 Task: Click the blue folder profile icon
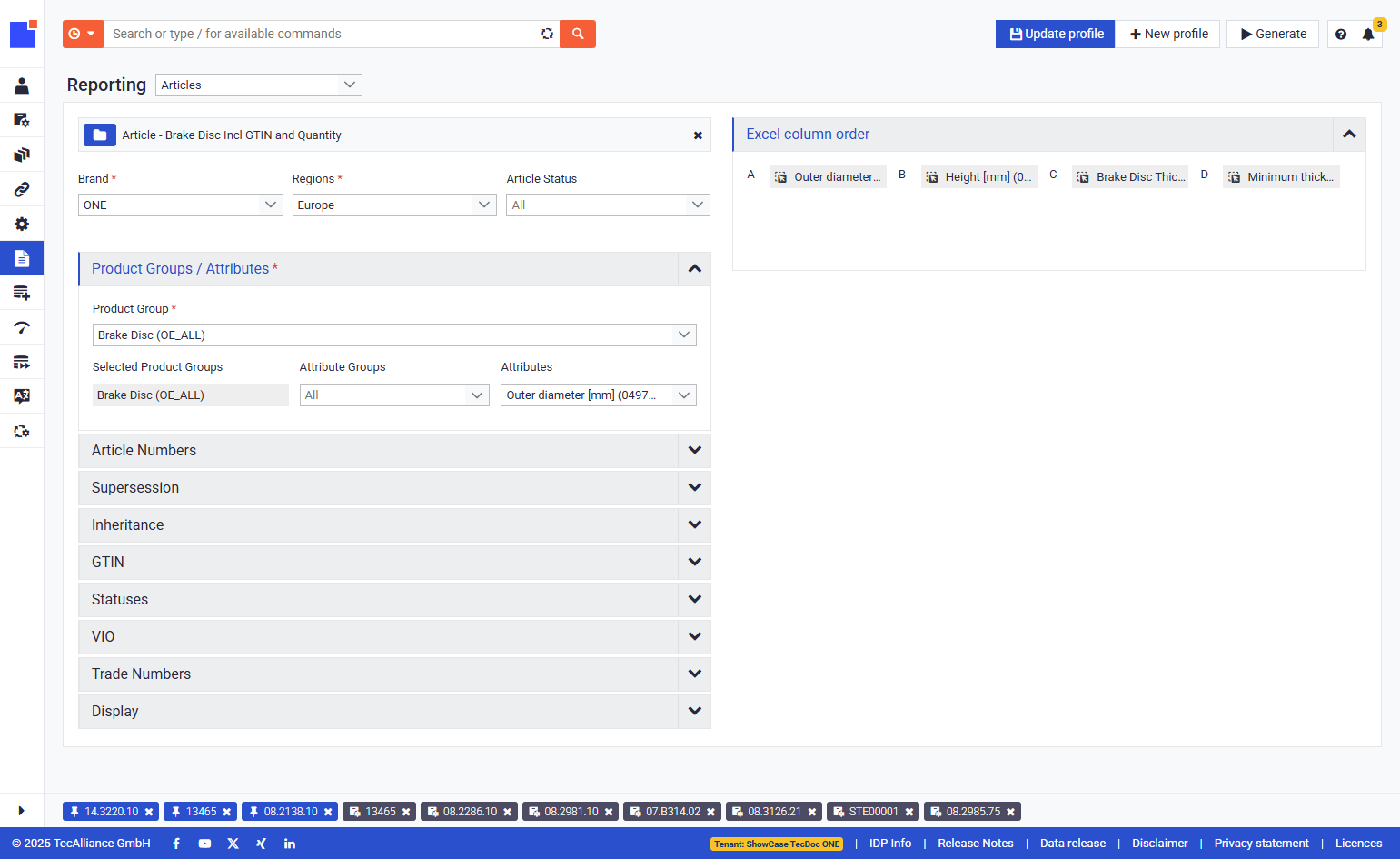point(100,135)
